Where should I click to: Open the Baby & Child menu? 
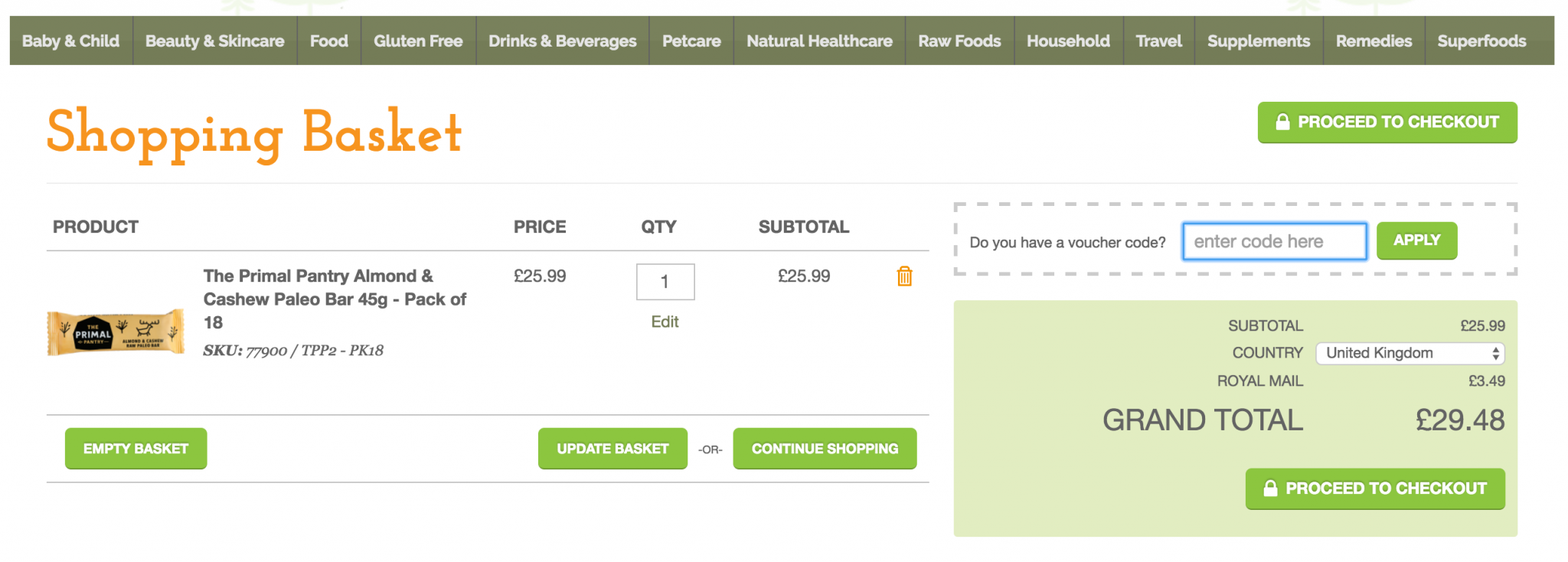pos(70,41)
